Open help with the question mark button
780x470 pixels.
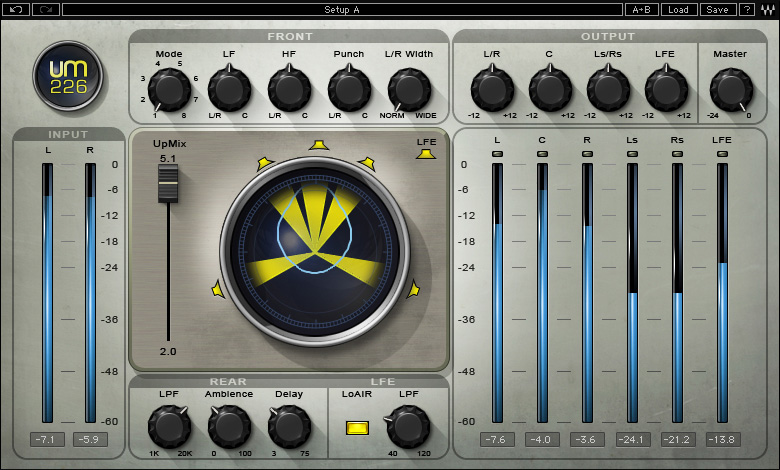coord(746,9)
